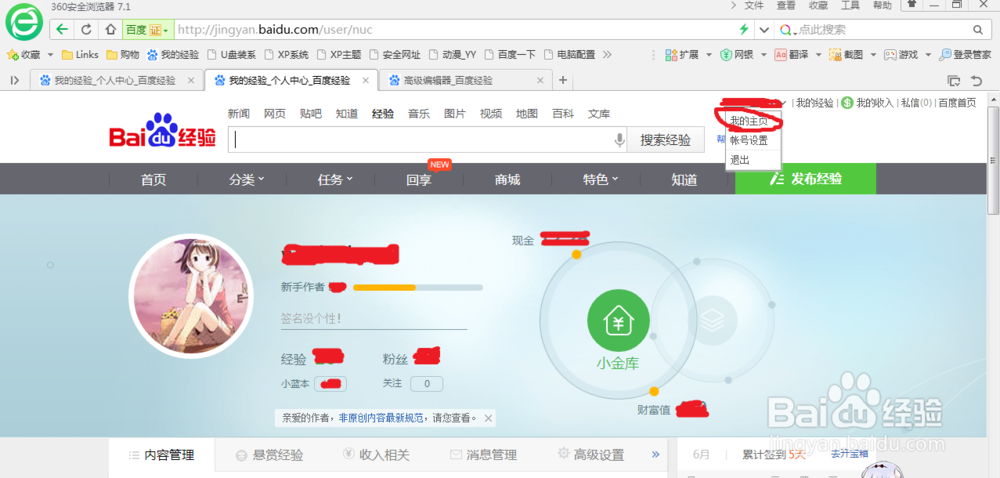The image size is (1000, 478).
Task: Open the 非原创内容最新规范 link
Action: [381, 419]
